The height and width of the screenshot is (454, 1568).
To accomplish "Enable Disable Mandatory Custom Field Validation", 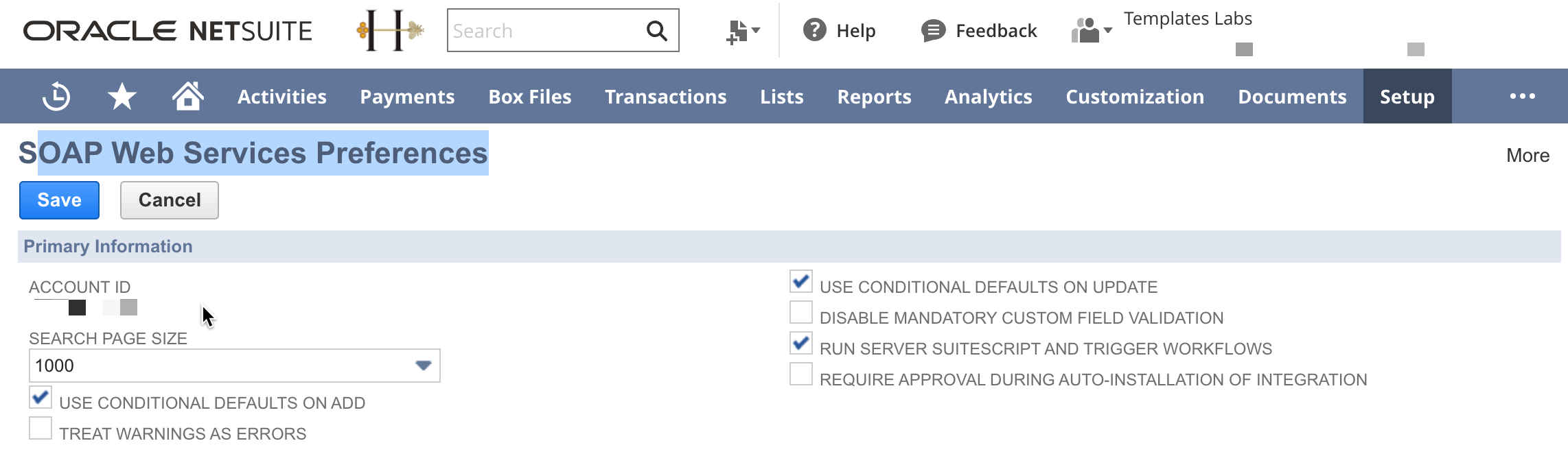I will point(801,312).
